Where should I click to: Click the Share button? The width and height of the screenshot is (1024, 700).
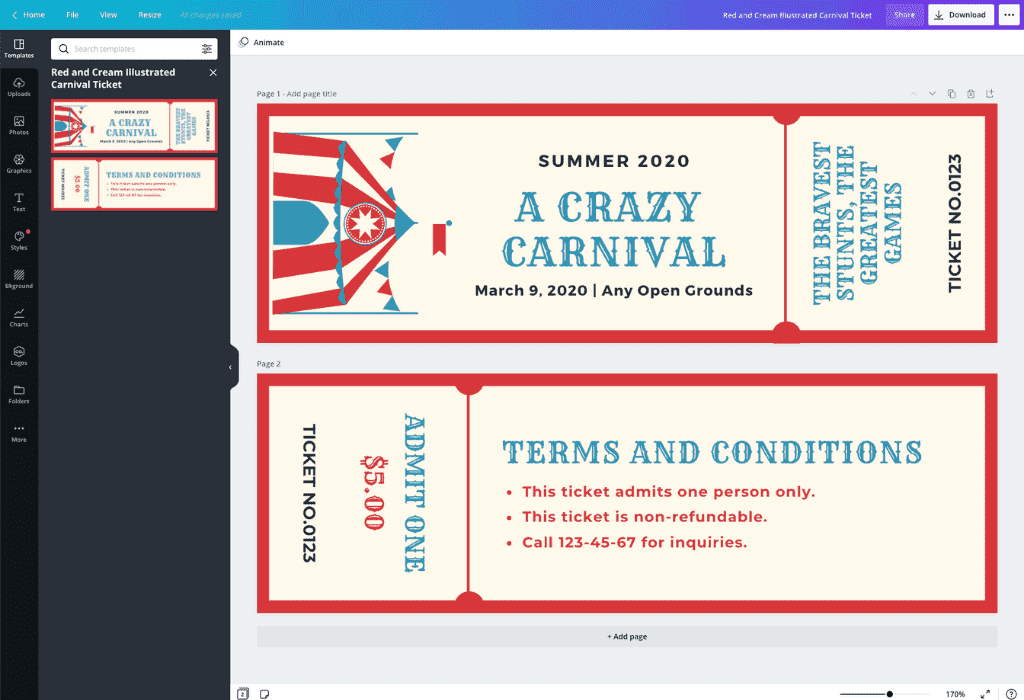(x=904, y=15)
